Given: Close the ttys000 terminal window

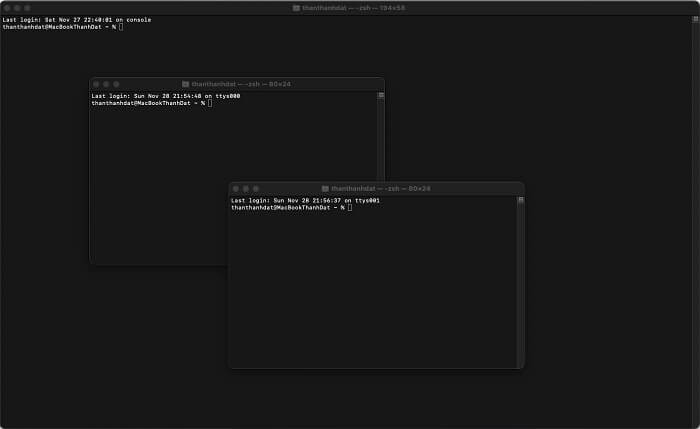Looking at the screenshot, I should coord(96,84).
